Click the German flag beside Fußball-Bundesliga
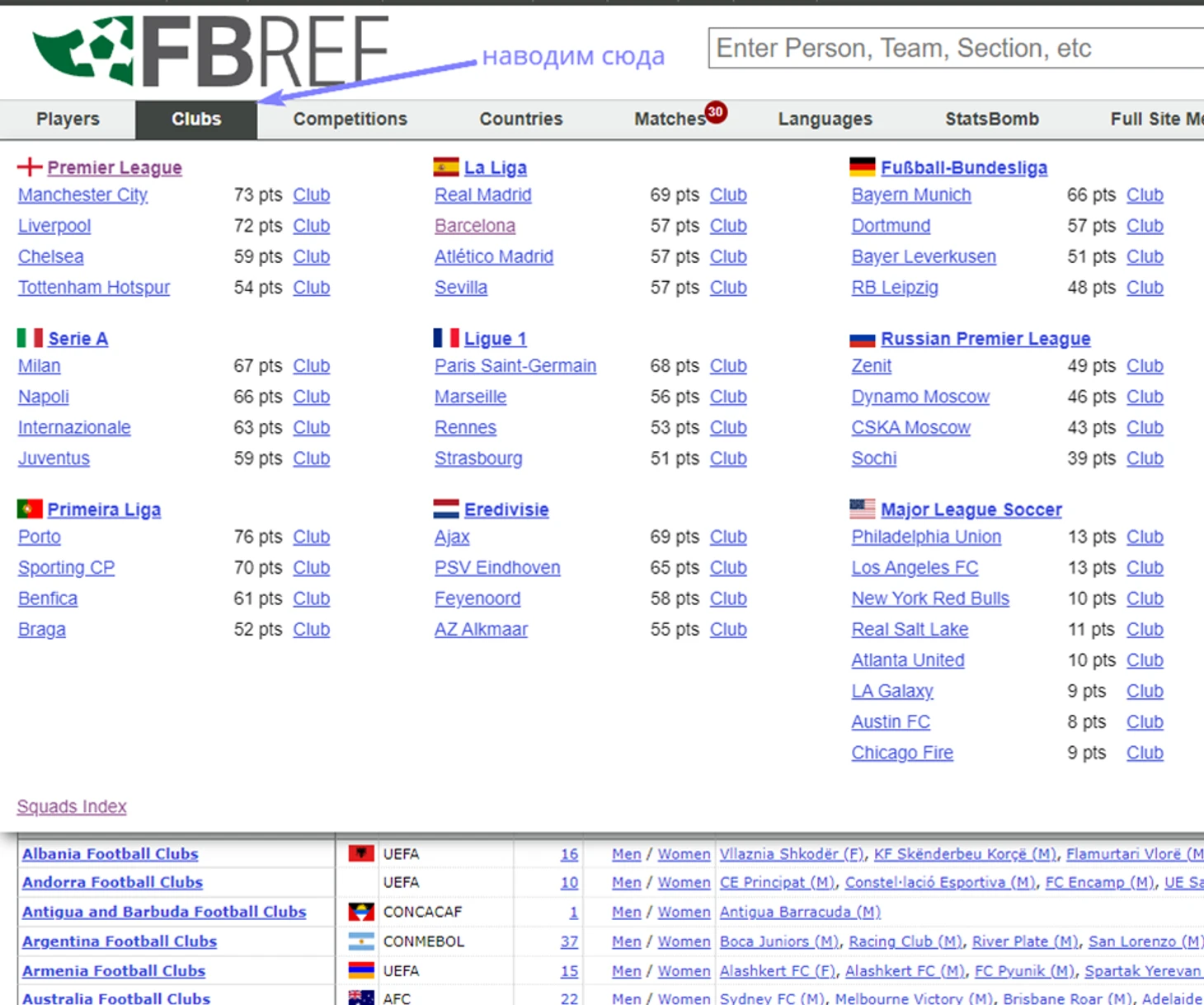1204x1005 pixels. pyautogui.click(x=863, y=167)
